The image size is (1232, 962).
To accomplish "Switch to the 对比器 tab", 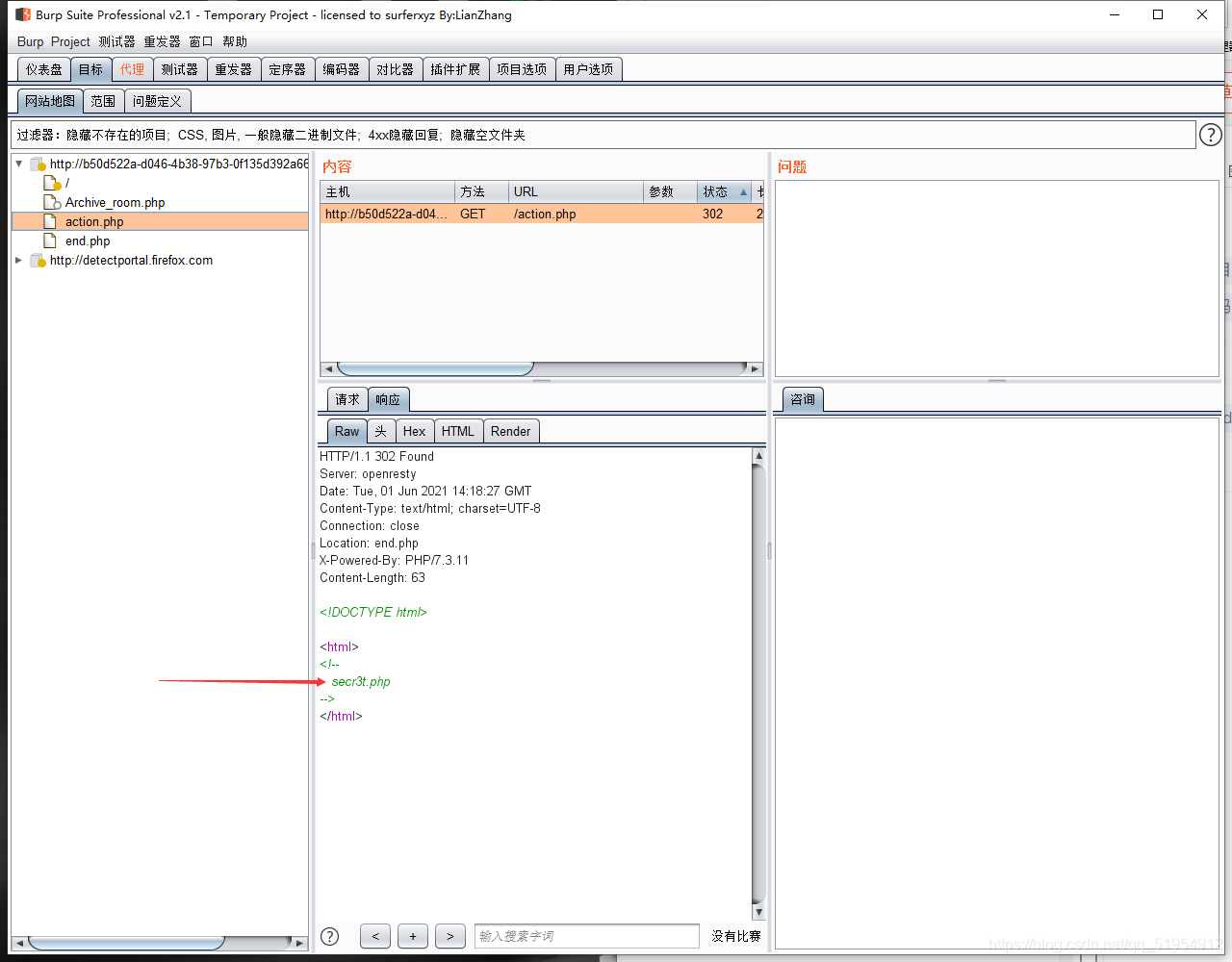I will [x=396, y=69].
